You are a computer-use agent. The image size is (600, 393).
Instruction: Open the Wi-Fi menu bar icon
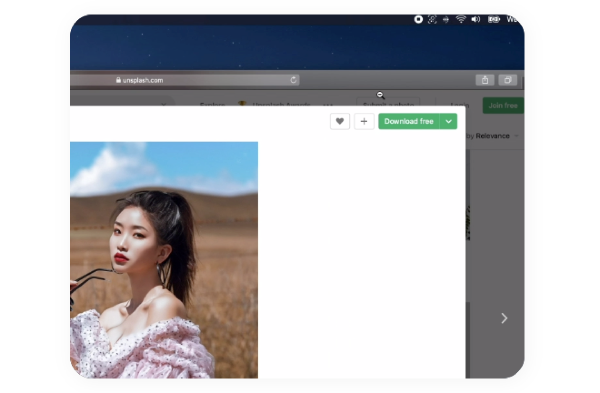coord(461,19)
